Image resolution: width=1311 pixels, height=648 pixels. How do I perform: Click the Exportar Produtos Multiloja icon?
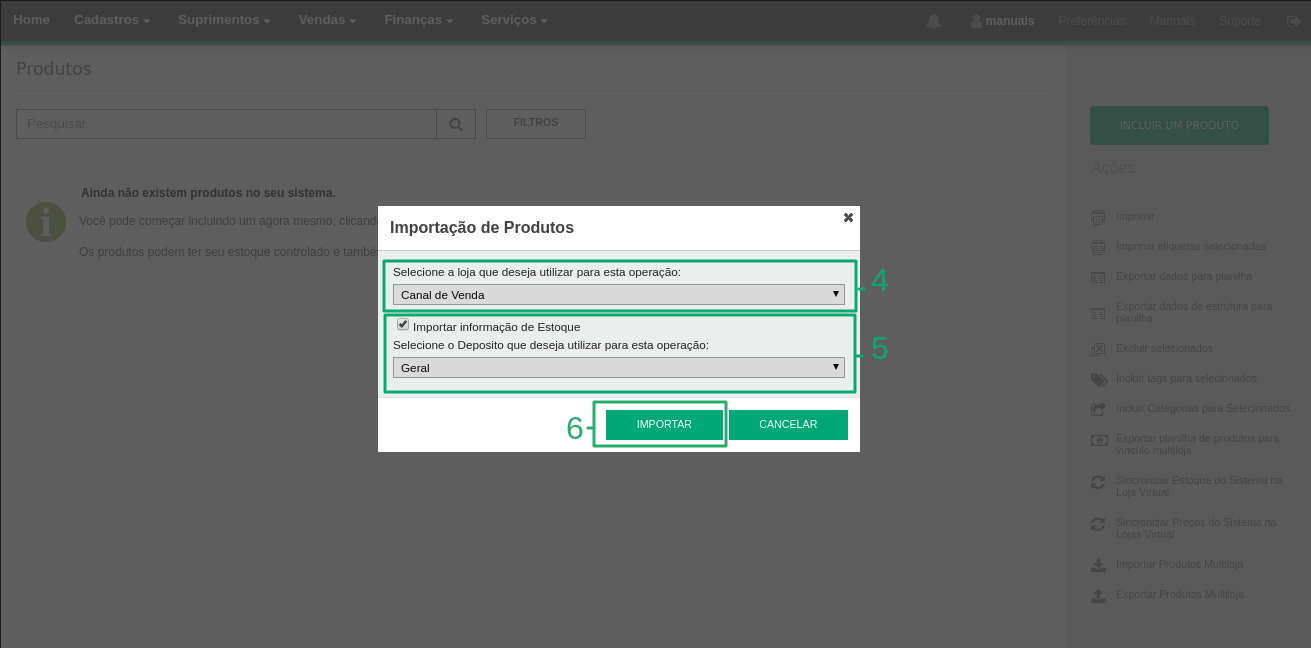1098,595
